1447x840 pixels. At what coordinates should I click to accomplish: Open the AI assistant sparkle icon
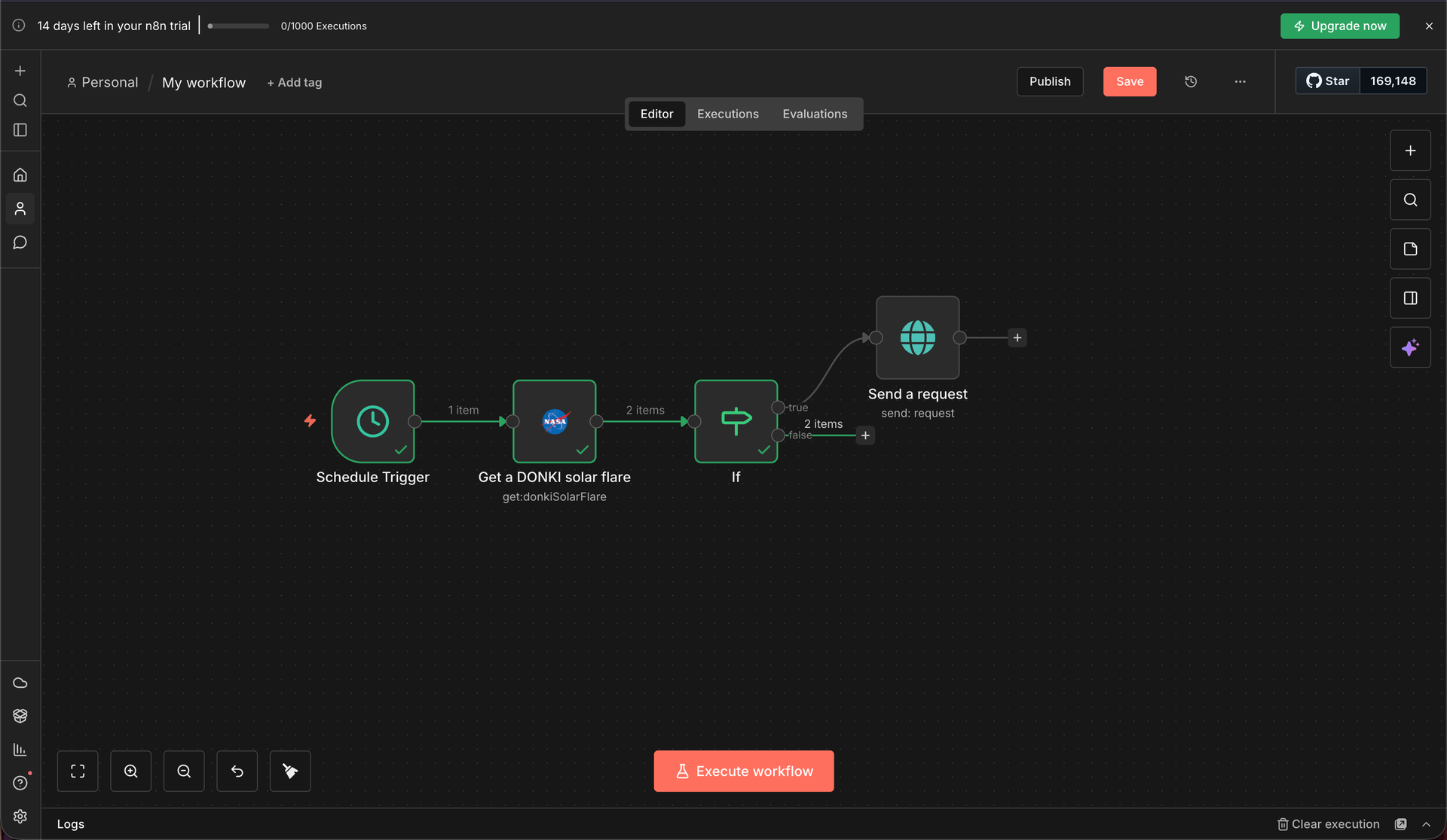tap(1410, 347)
